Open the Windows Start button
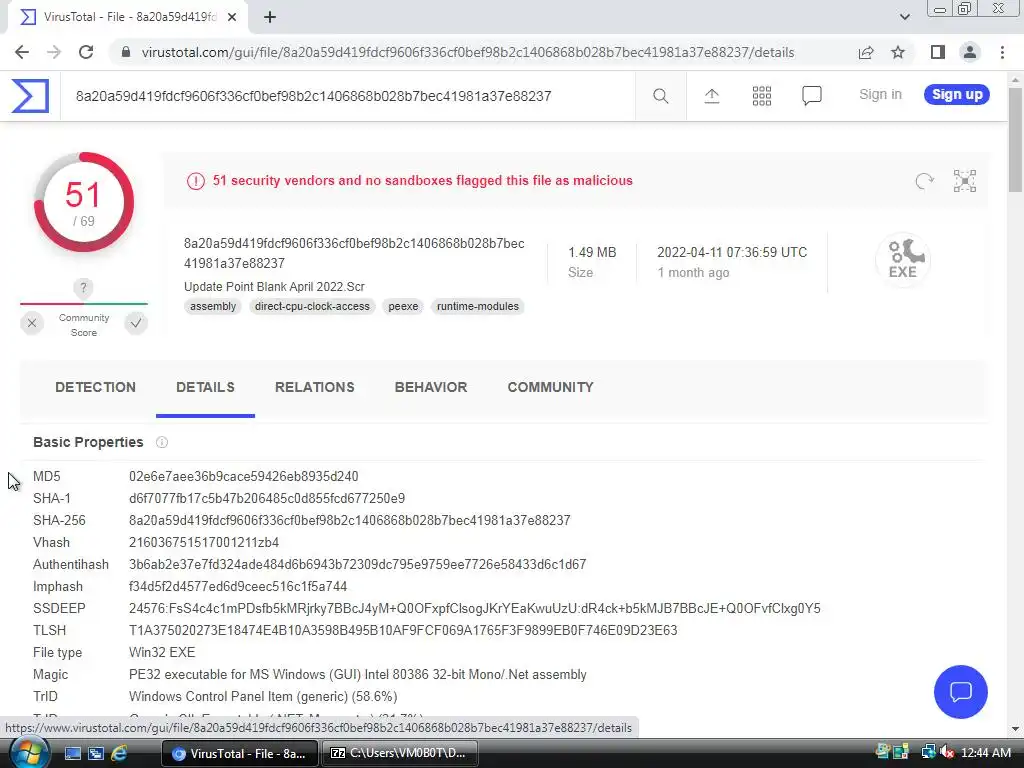The width and height of the screenshot is (1024, 768). pyautogui.click(x=29, y=753)
